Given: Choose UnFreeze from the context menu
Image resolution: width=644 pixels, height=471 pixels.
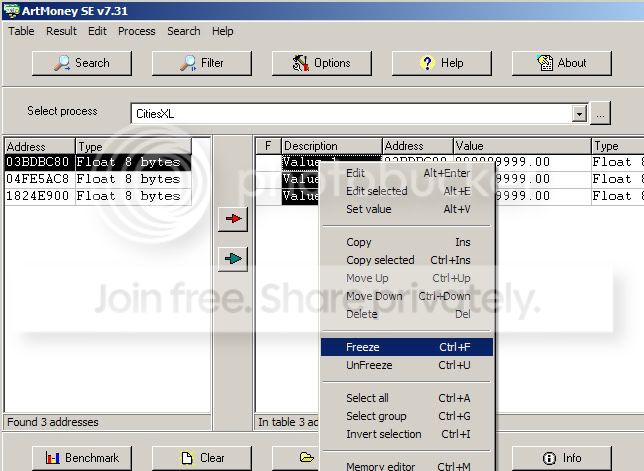Looking at the screenshot, I should pos(408,365).
